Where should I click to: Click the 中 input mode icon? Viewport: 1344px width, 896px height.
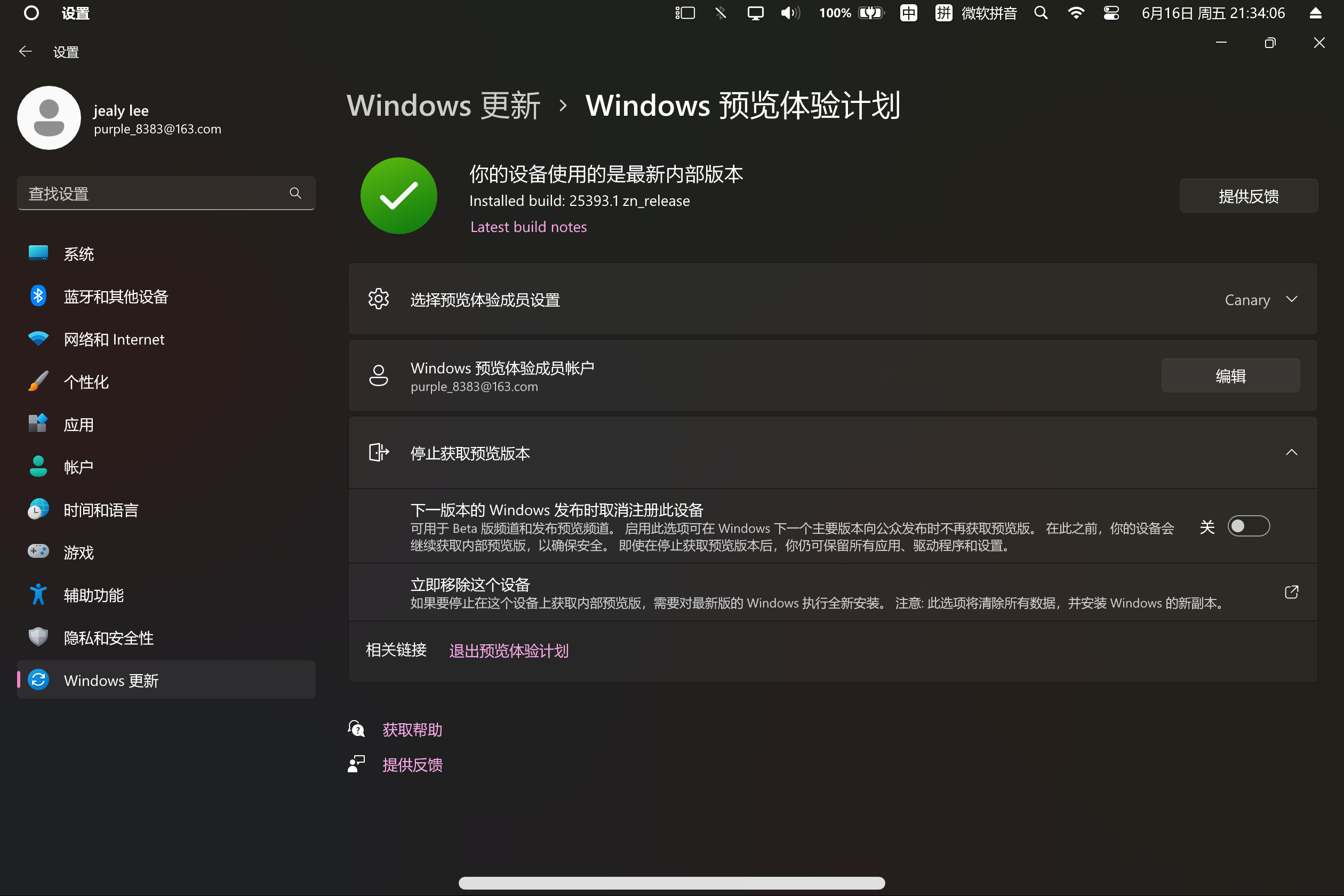(909, 13)
